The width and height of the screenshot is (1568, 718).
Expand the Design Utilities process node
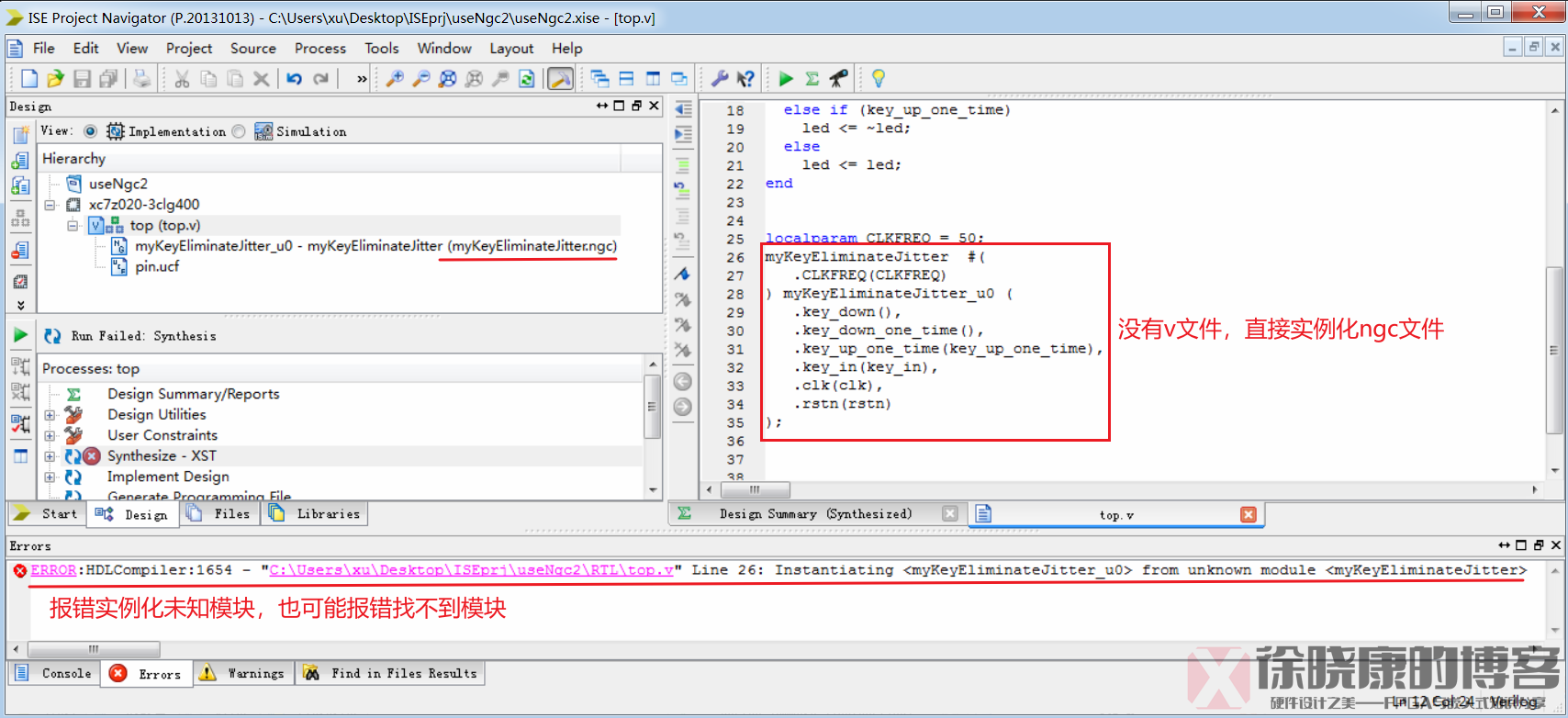[x=50, y=415]
